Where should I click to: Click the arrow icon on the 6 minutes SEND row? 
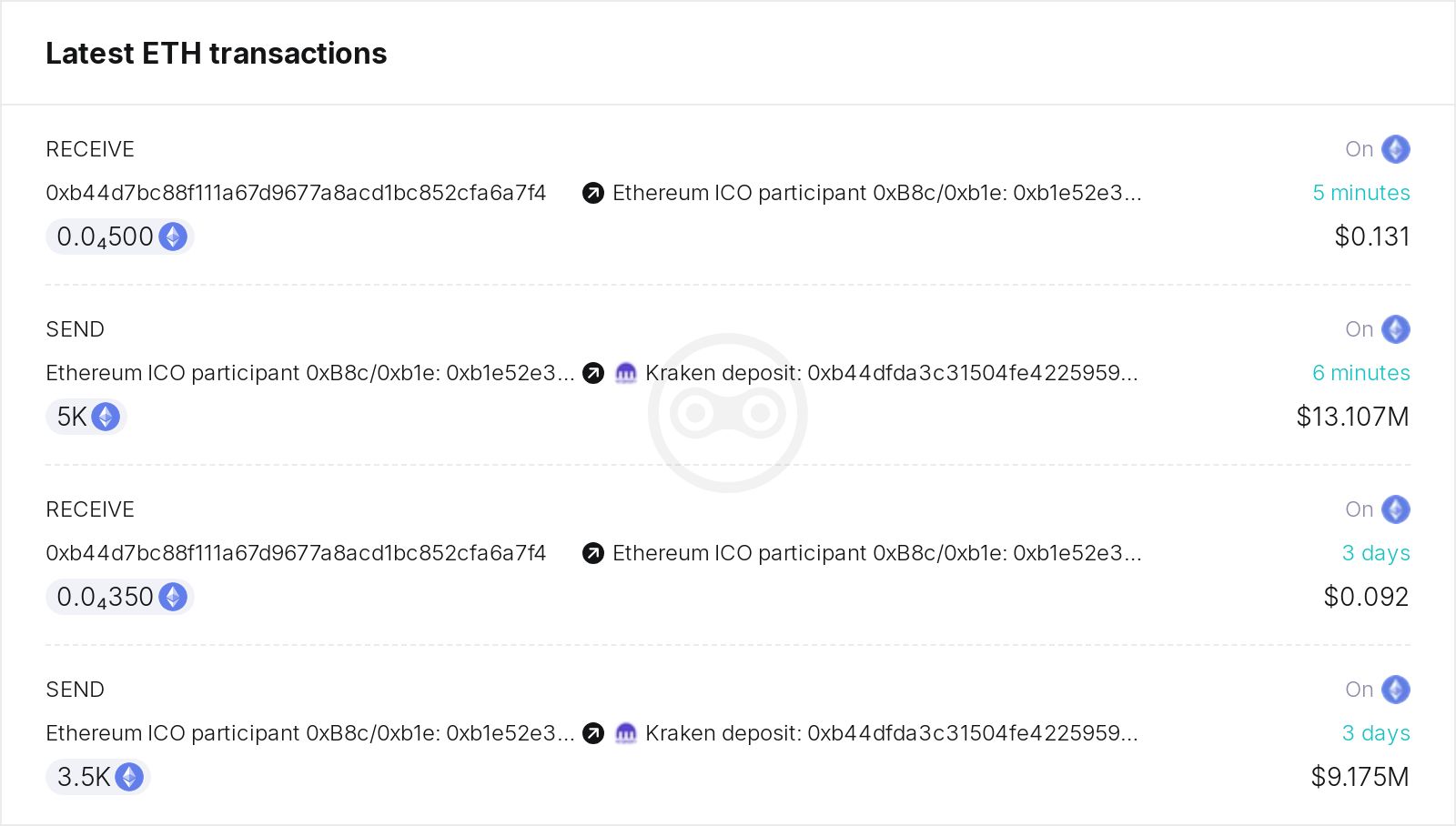tap(593, 373)
